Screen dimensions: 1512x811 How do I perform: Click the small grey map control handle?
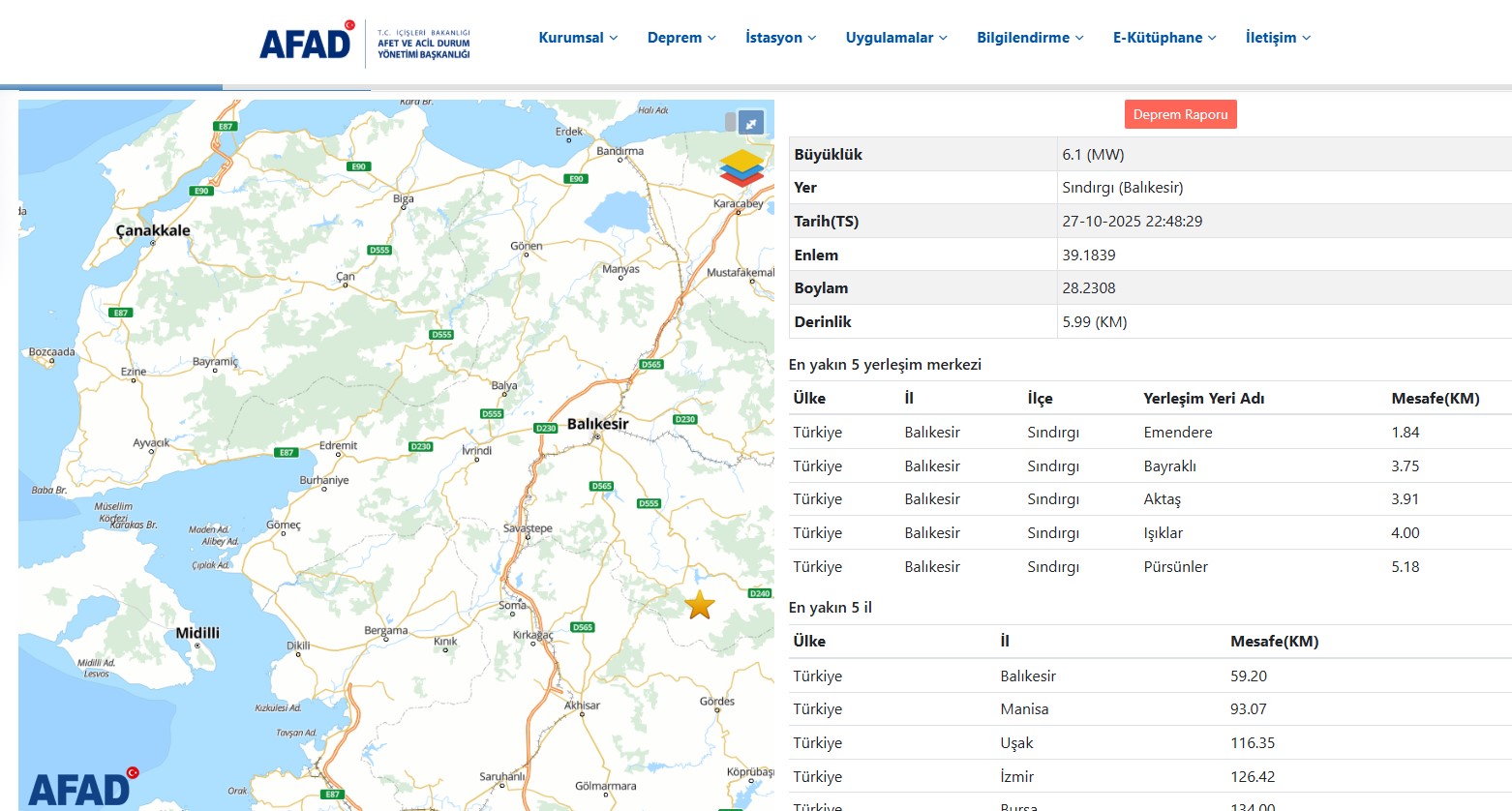(x=731, y=122)
